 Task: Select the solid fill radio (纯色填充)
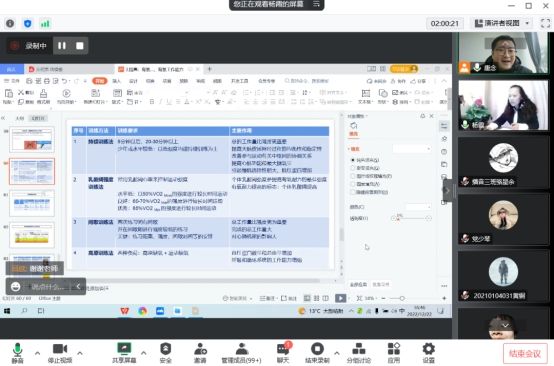pos(353,160)
